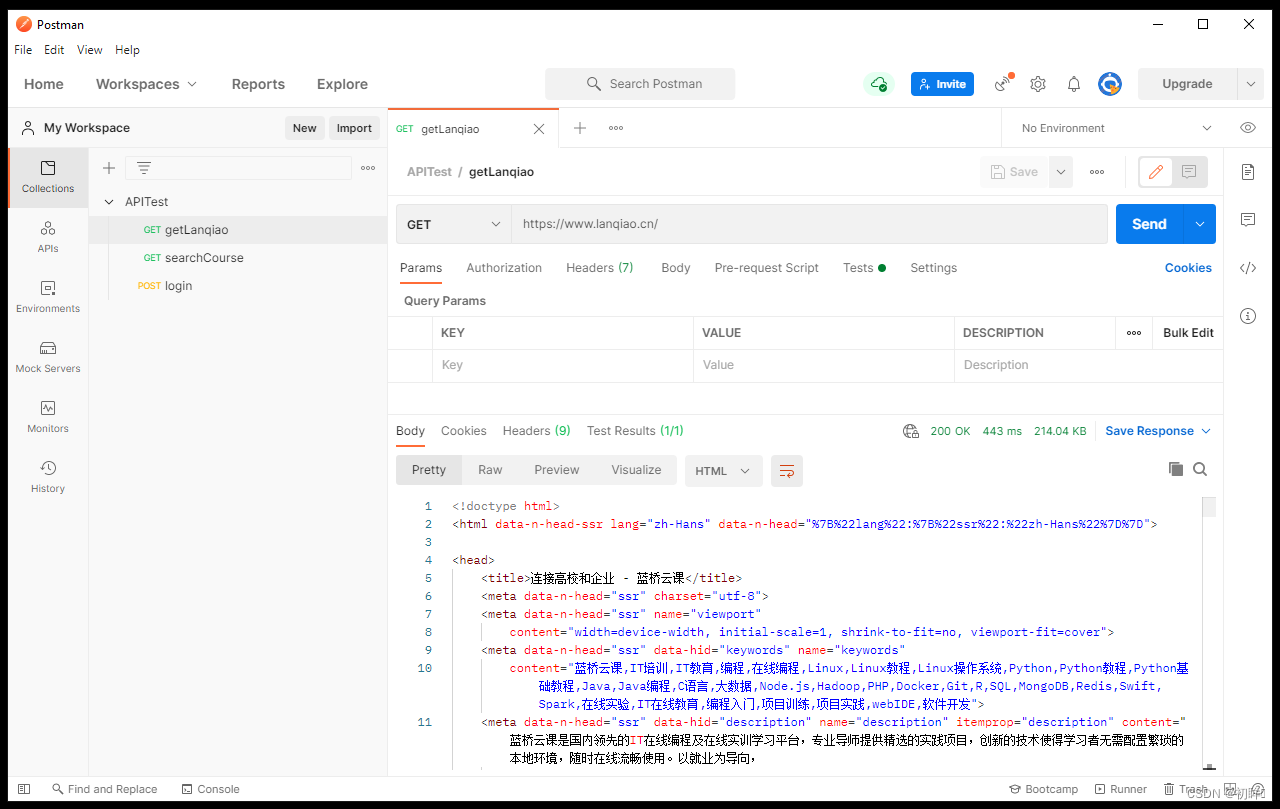
Task: Open the Workspaces dropdown
Action: [x=146, y=84]
